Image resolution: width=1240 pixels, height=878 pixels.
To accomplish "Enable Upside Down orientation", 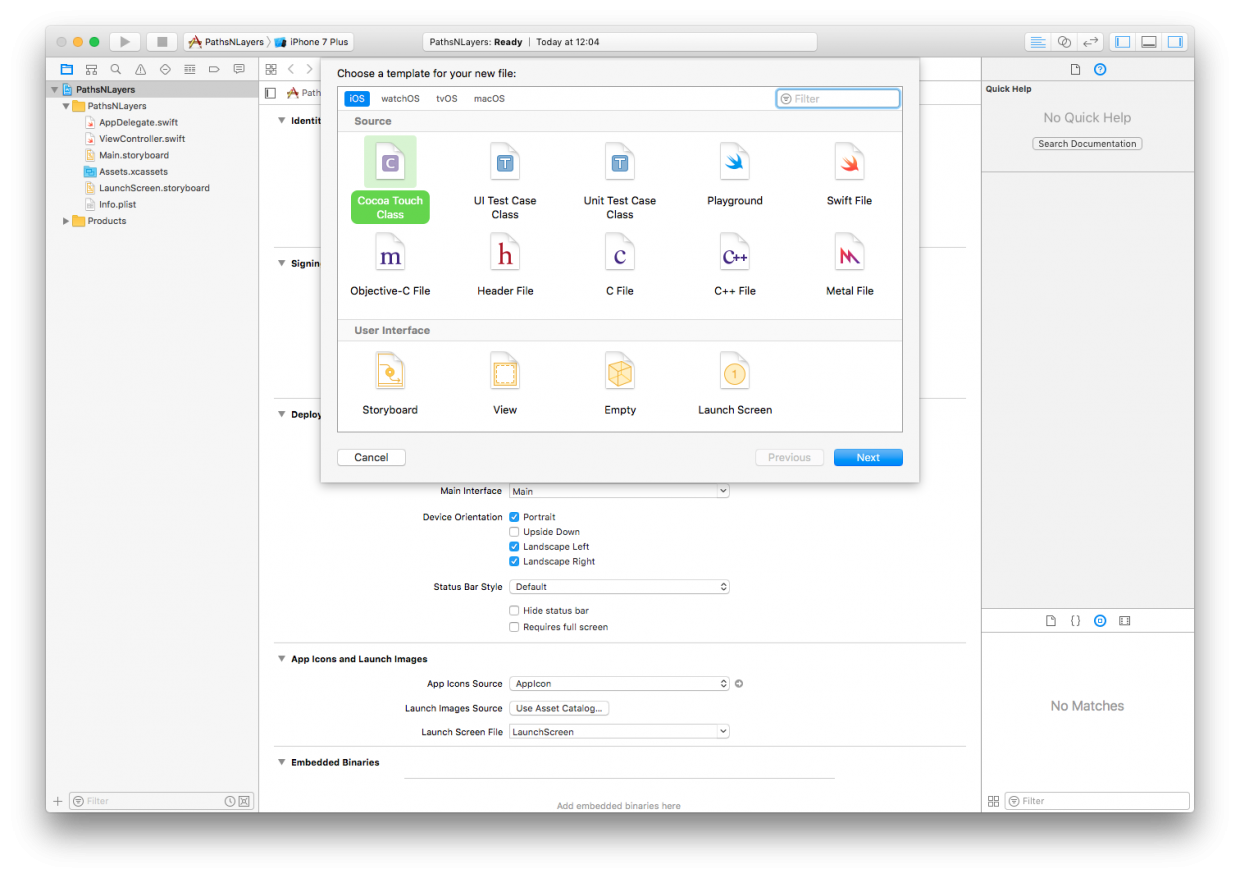I will click(x=514, y=532).
